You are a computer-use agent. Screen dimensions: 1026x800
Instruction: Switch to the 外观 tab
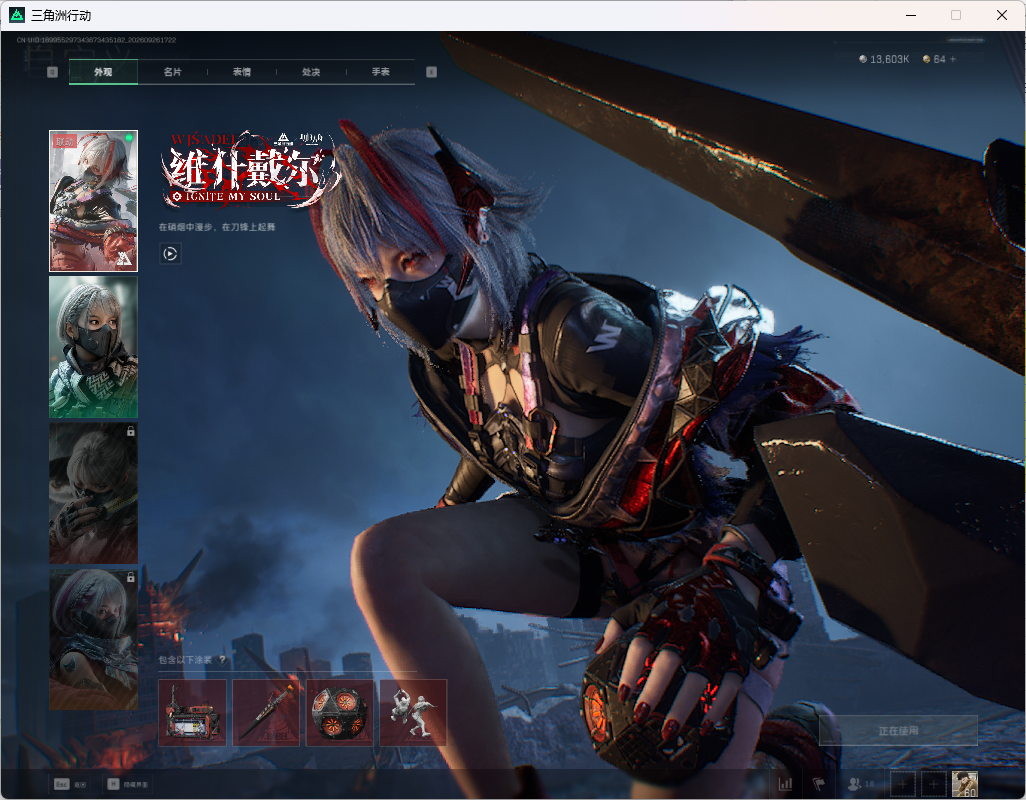click(x=103, y=72)
